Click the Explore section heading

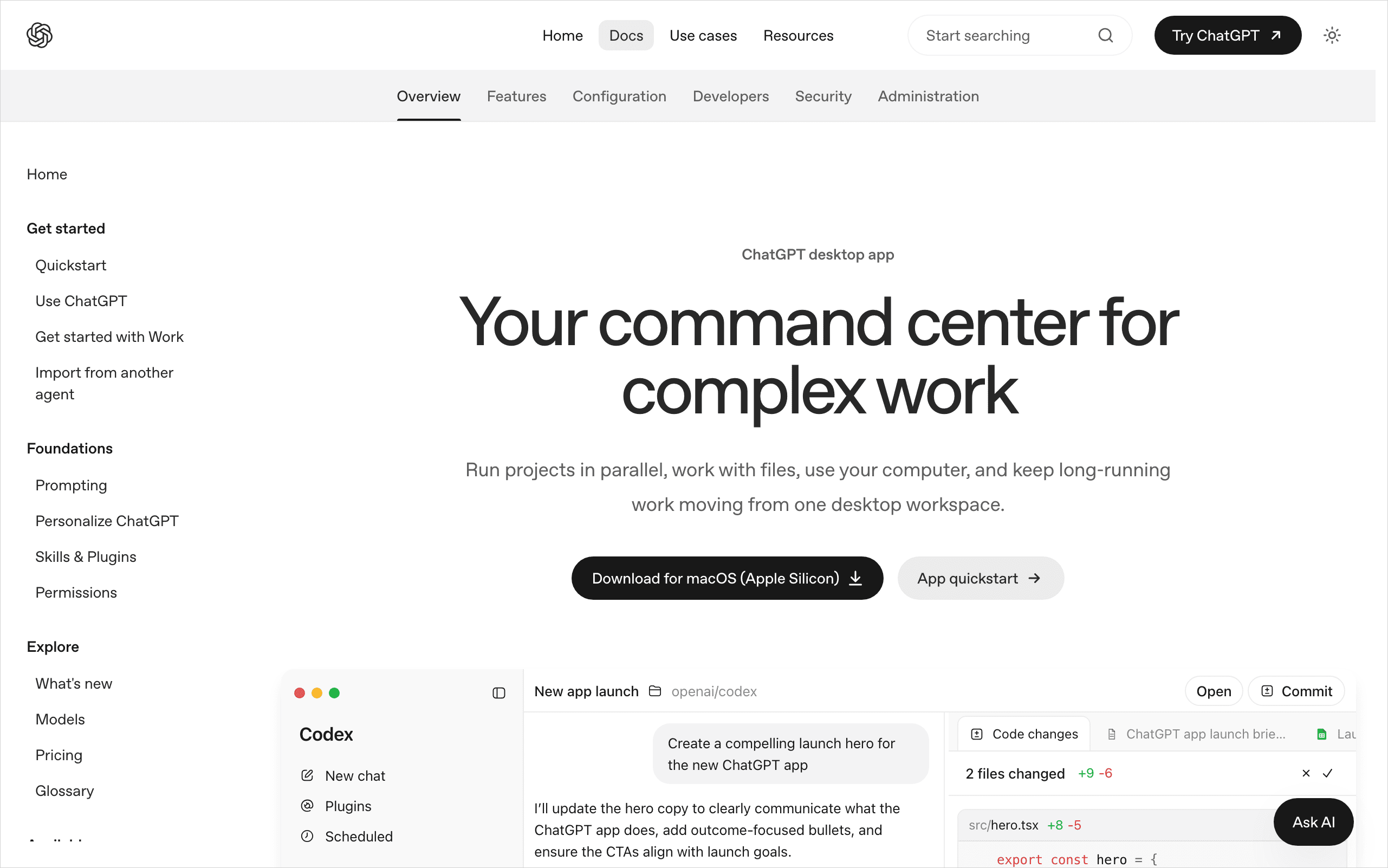[53, 646]
